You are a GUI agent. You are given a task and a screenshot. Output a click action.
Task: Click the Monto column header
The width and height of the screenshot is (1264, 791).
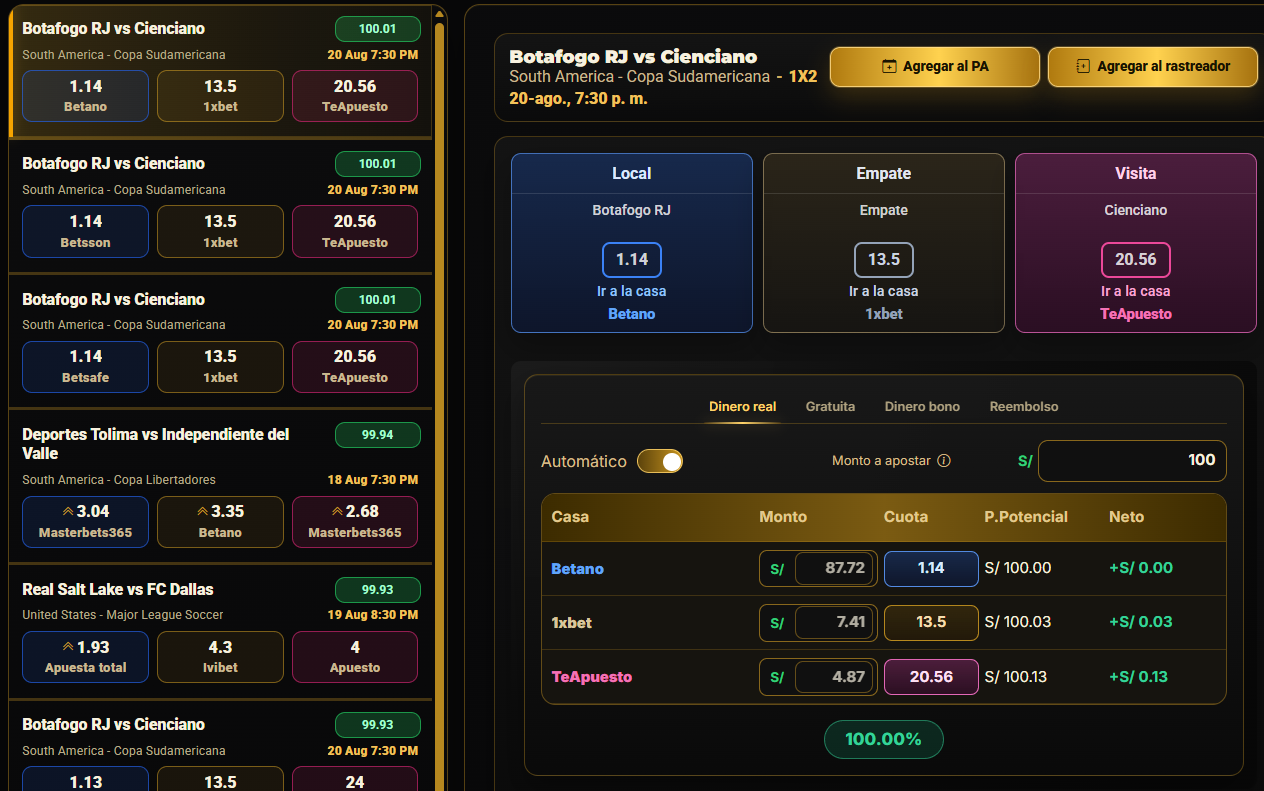tap(783, 517)
